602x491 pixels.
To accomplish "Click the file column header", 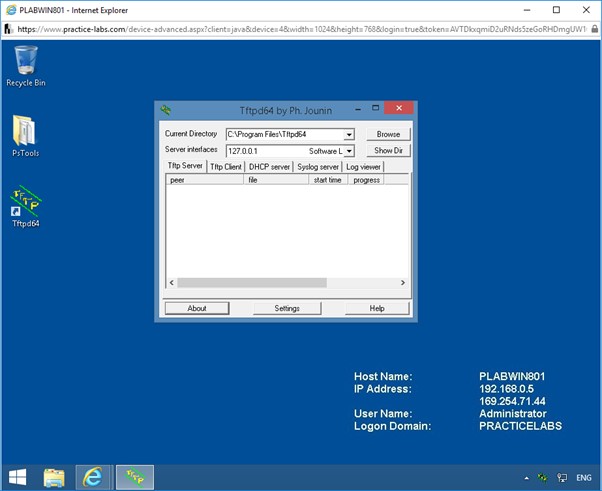I will 276,180.
